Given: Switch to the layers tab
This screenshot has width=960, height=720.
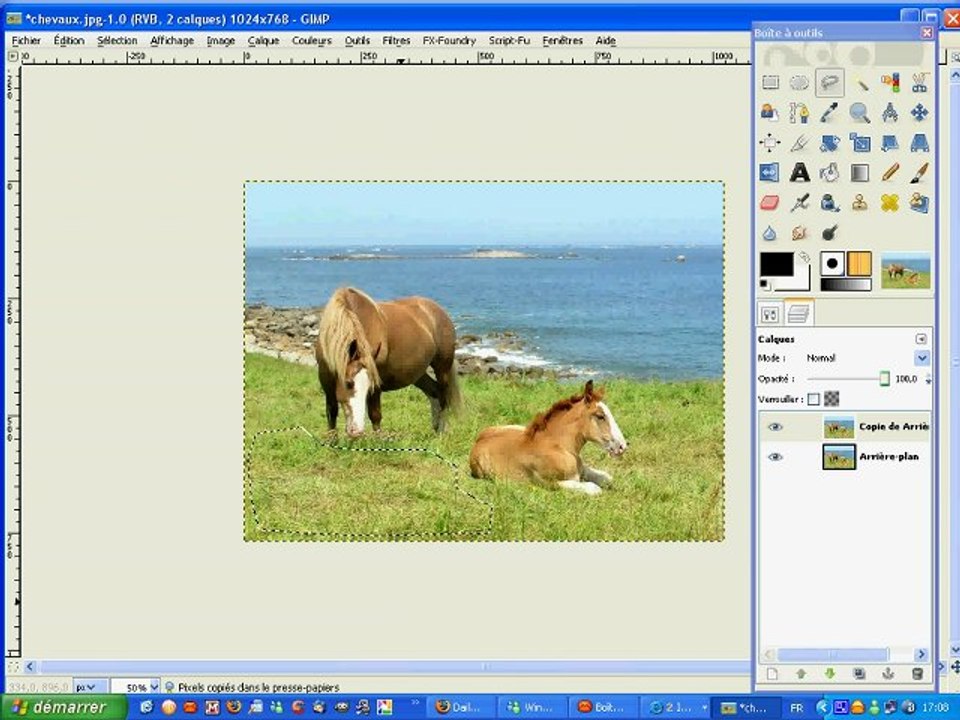Looking at the screenshot, I should (x=798, y=313).
